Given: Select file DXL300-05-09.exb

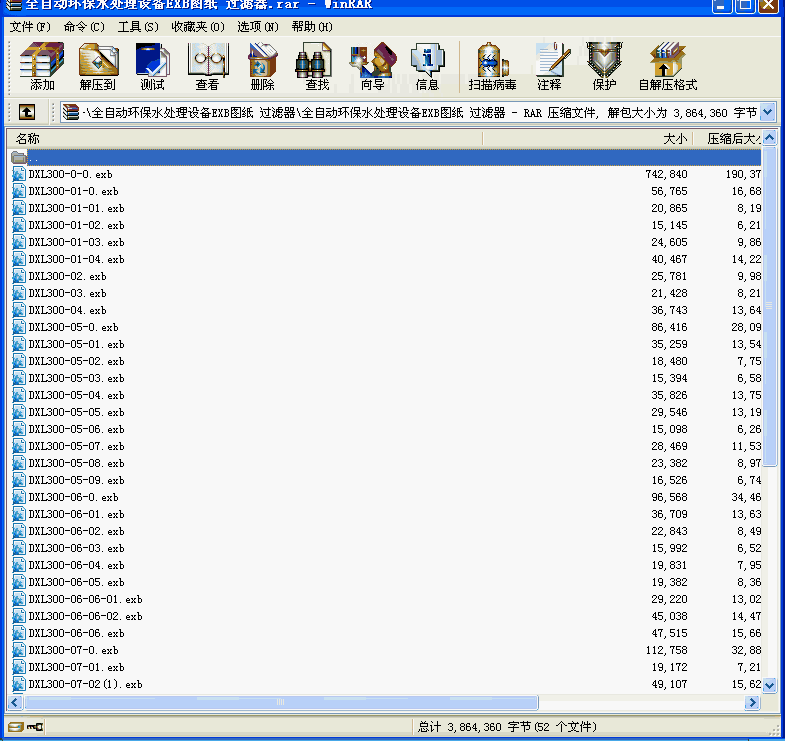Looking at the screenshot, I should tap(76, 480).
